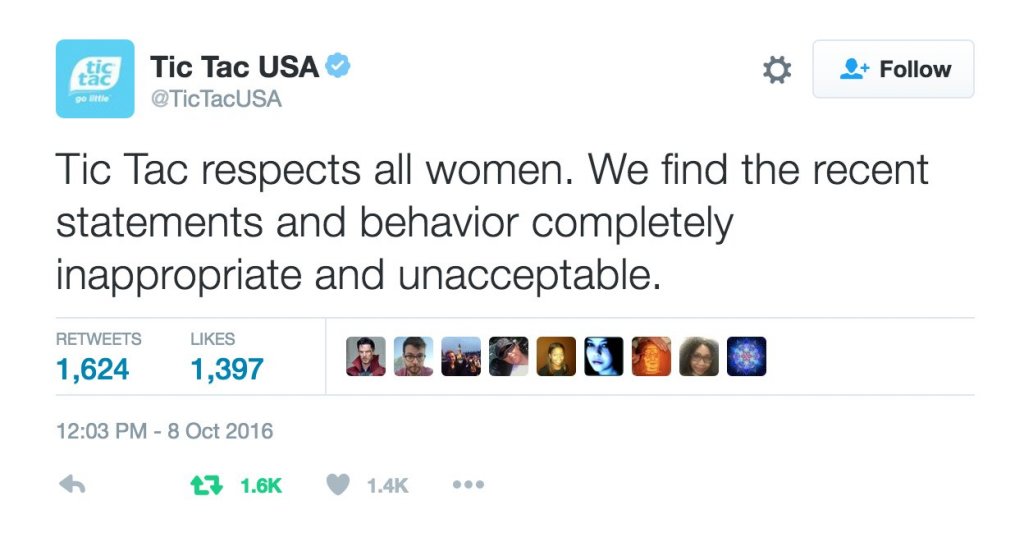Open the @TicTacUSA handle link
Viewport: 1024px width, 542px height.
[216, 99]
